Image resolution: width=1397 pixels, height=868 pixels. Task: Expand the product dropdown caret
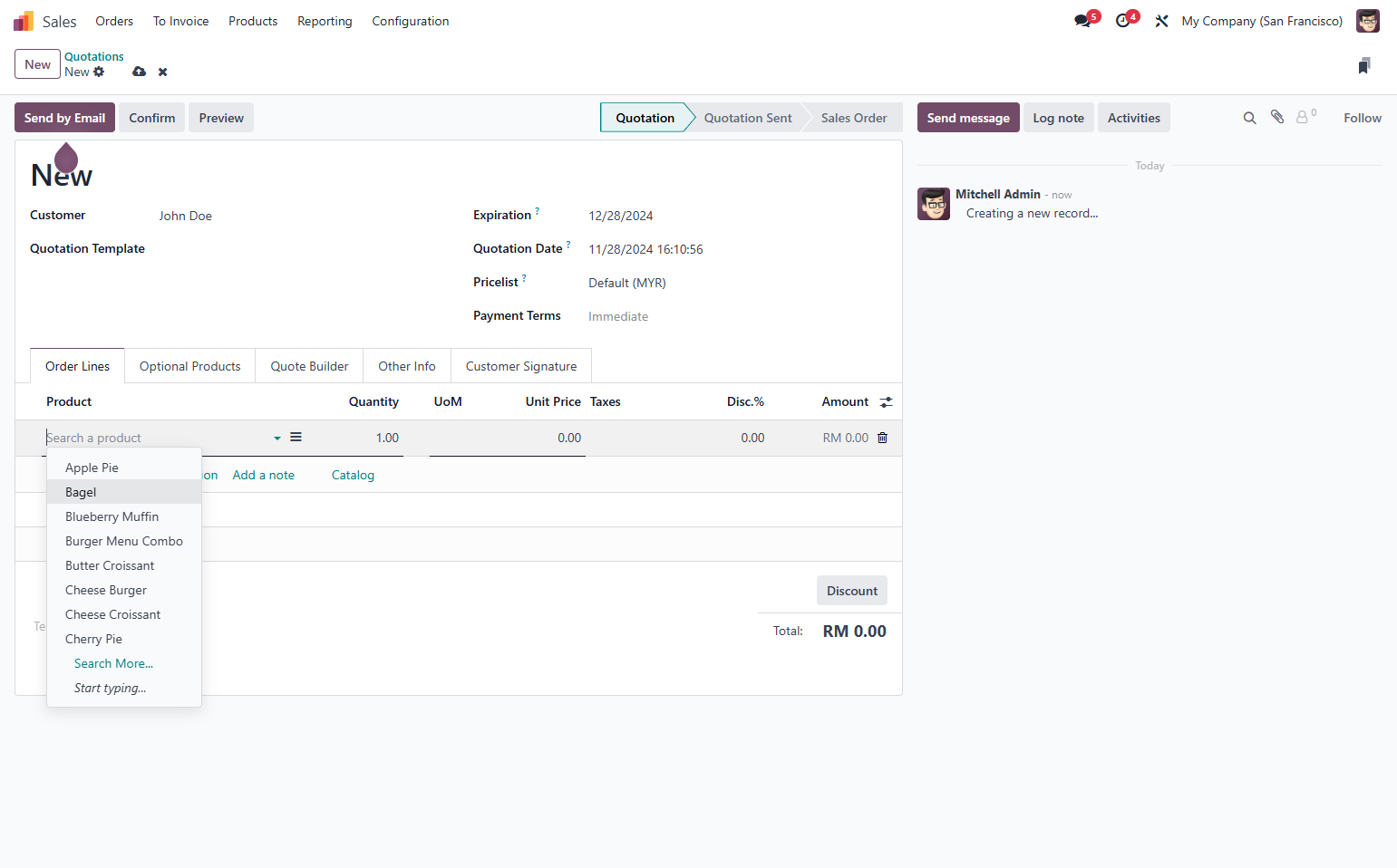pos(277,439)
